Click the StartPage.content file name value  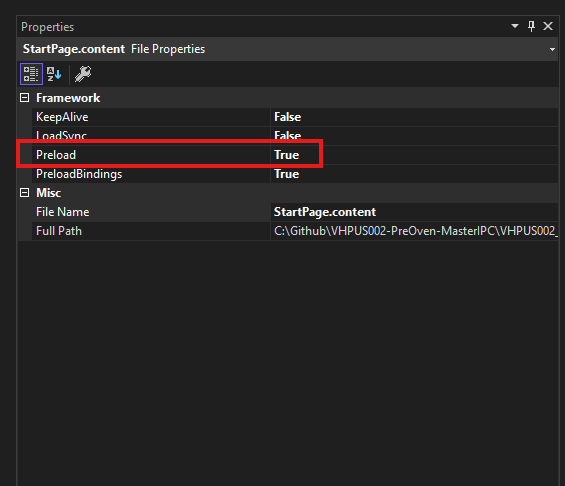[x=325, y=212]
